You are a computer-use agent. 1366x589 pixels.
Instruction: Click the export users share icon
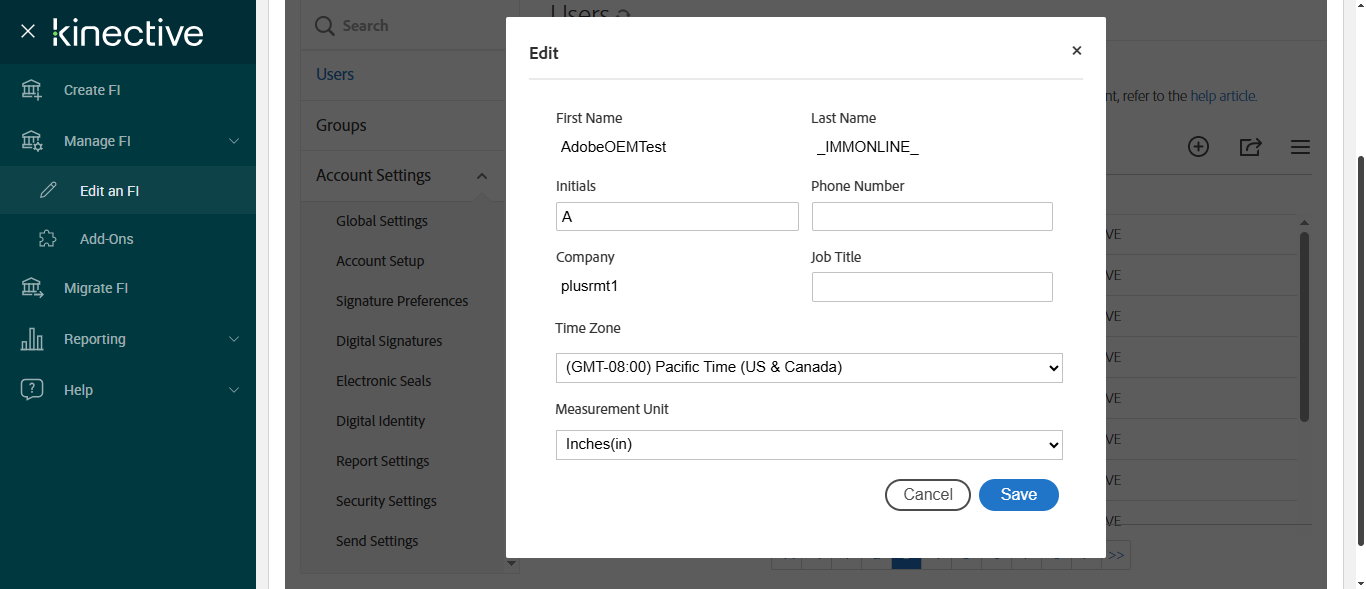pos(1250,147)
